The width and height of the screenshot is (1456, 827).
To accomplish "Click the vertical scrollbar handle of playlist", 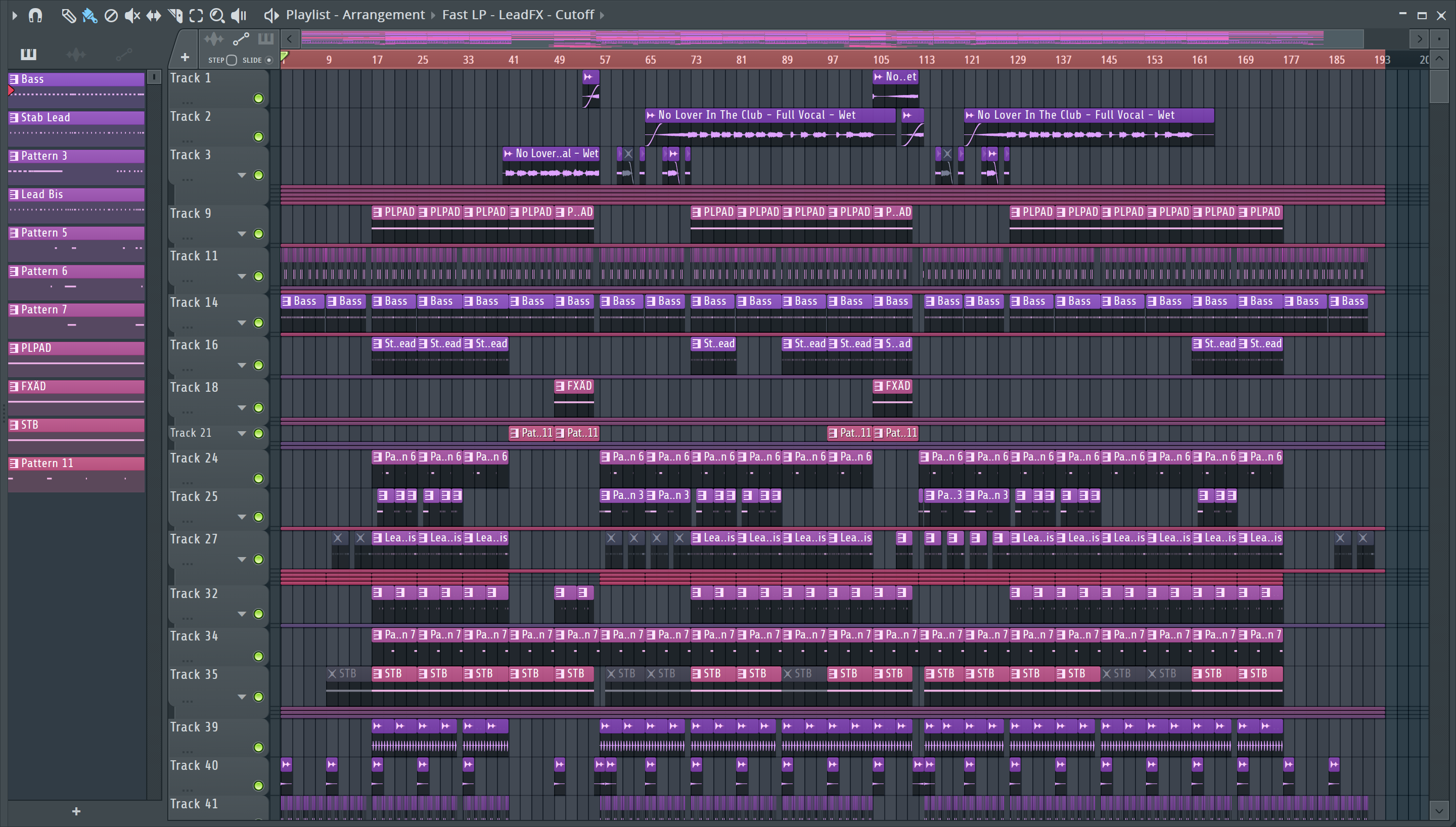I will tap(1439, 86).
